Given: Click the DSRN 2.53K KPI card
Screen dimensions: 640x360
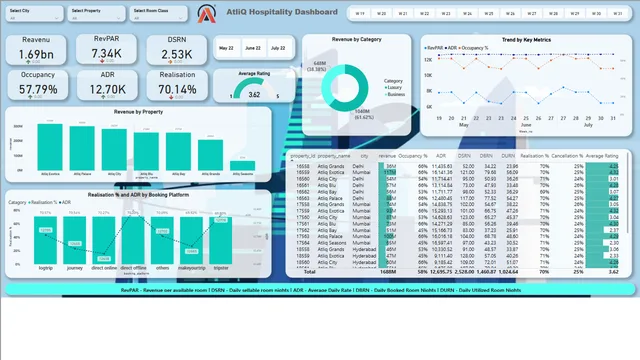Looking at the screenshot, I should [177, 50].
